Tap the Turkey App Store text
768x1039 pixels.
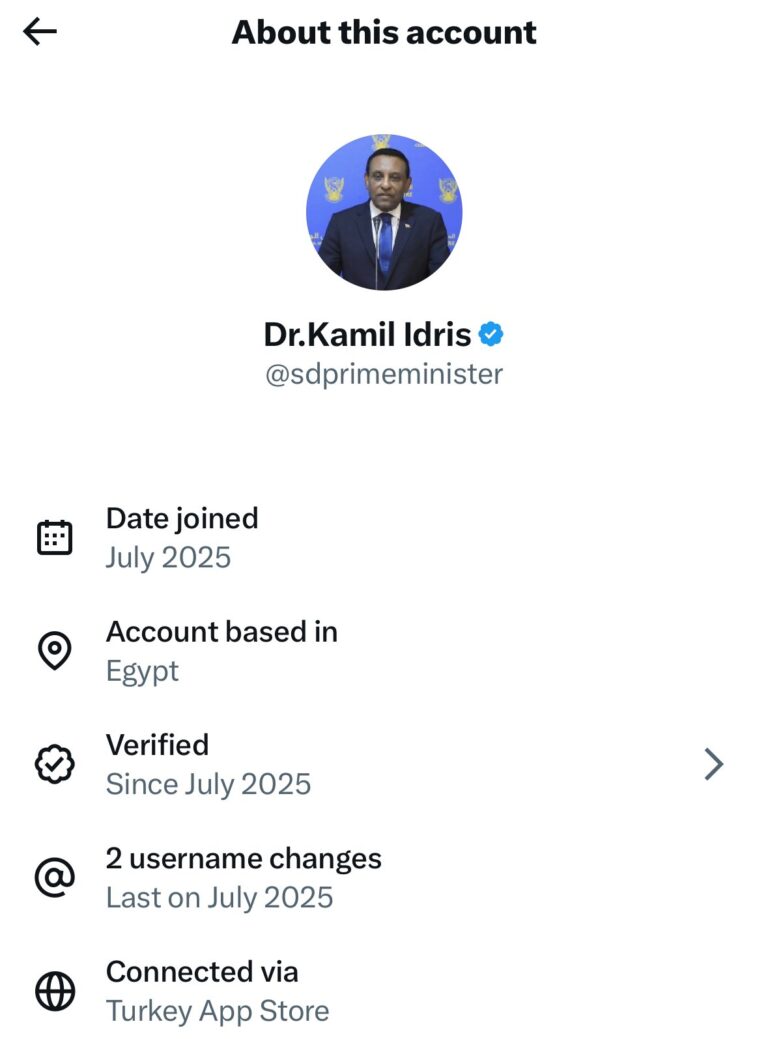point(217,1011)
